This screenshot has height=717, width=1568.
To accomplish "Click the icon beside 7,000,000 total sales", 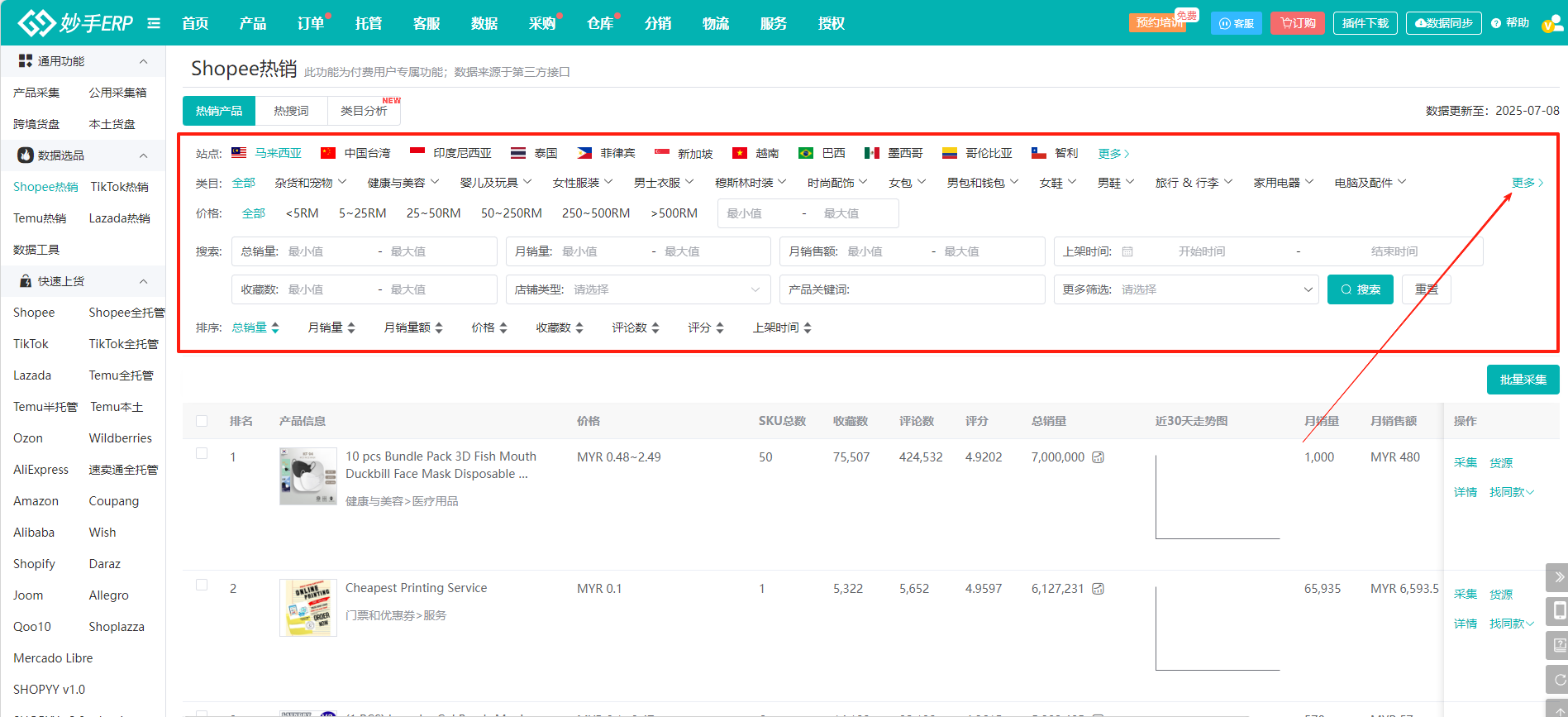I will pos(1099,457).
